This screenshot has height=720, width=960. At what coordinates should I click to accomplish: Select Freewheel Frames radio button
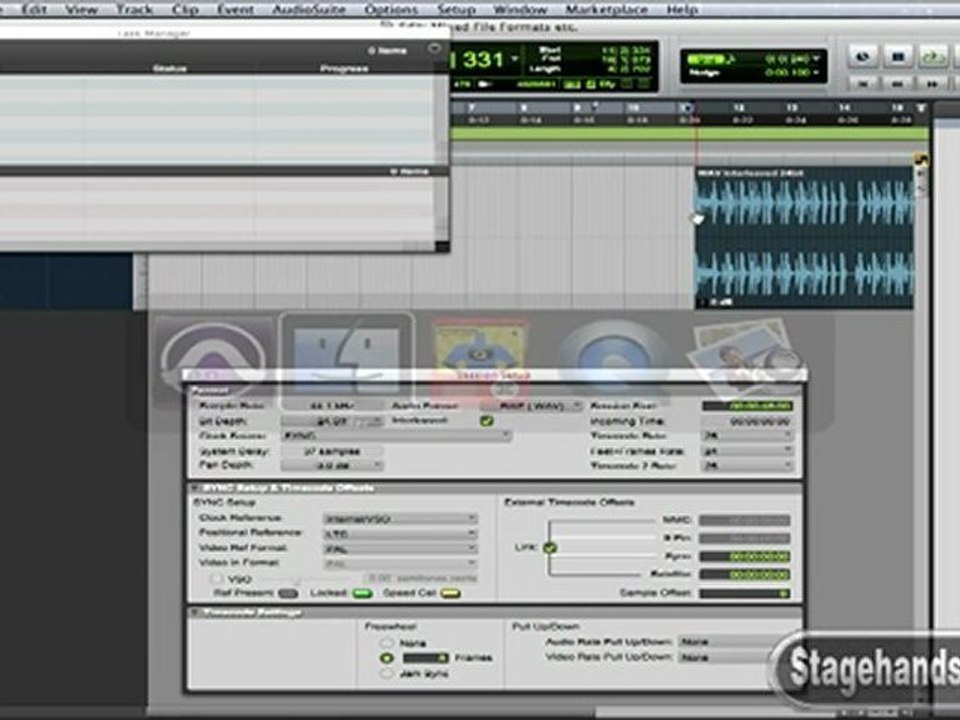coord(386,658)
